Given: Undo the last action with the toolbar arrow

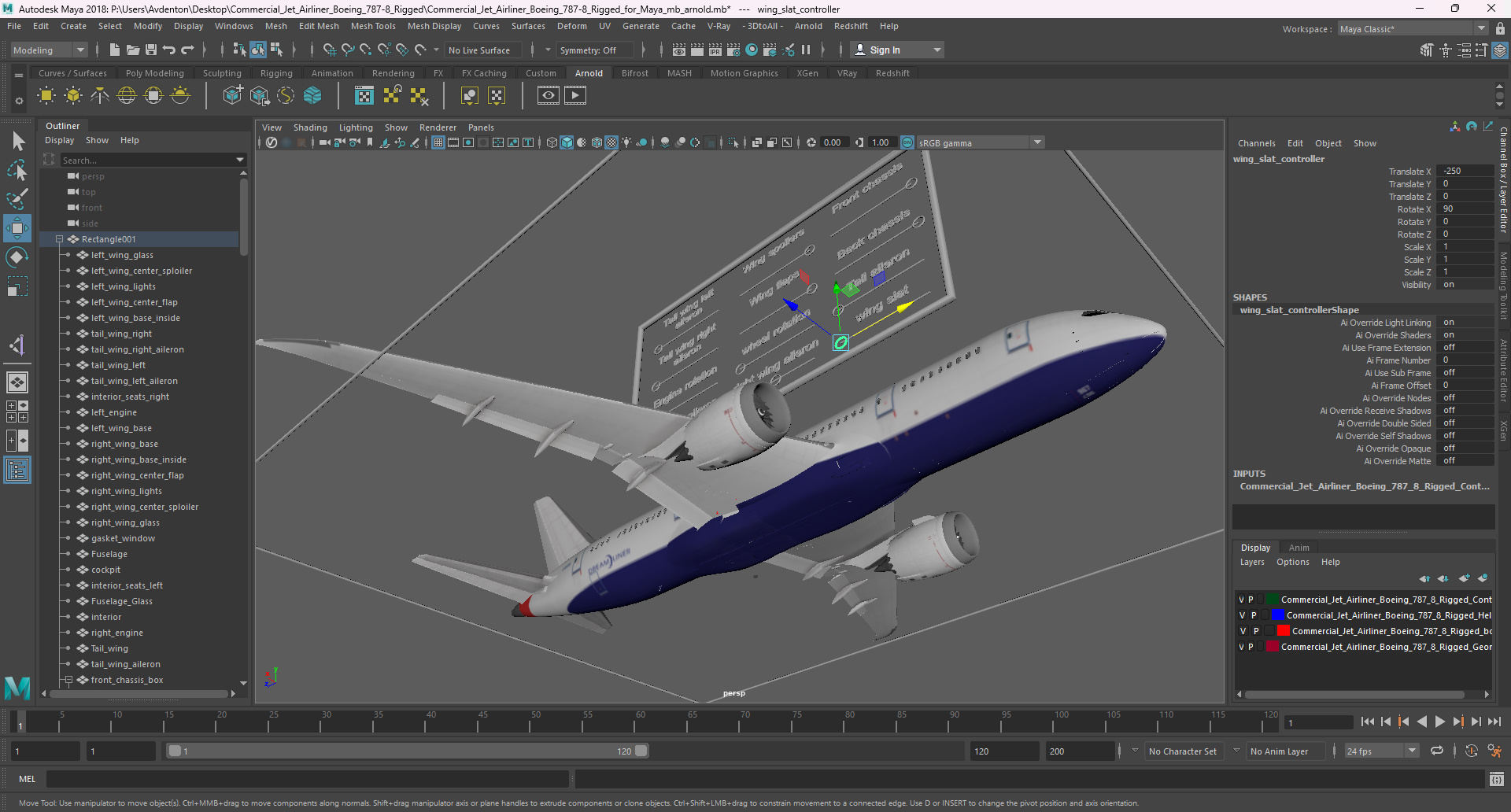Looking at the screenshot, I should pyautogui.click(x=169, y=50).
